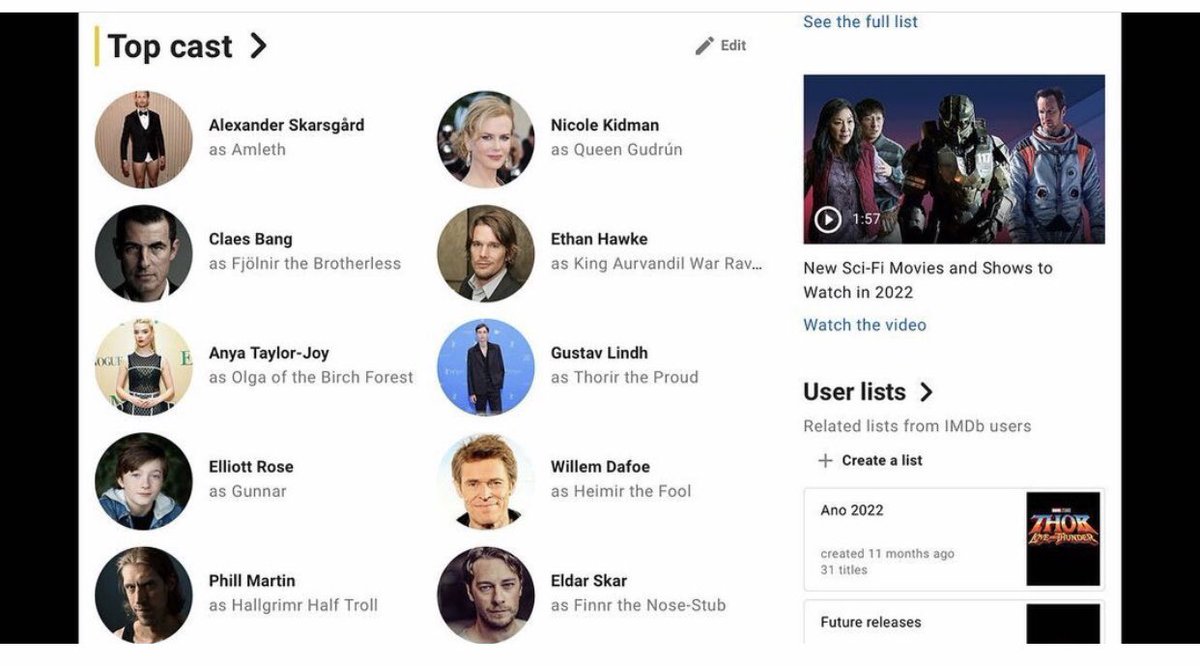The image size is (1200, 666).
Task: Select the character 'as Heimir the Fool'
Action: [x=620, y=492]
